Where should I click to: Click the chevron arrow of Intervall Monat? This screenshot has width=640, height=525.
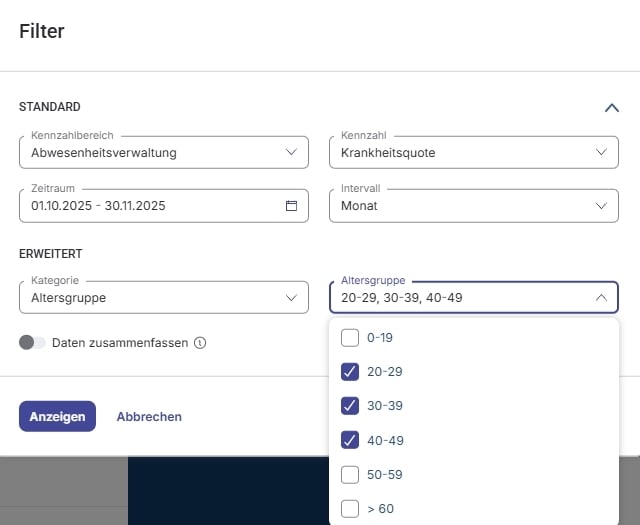[600, 206]
